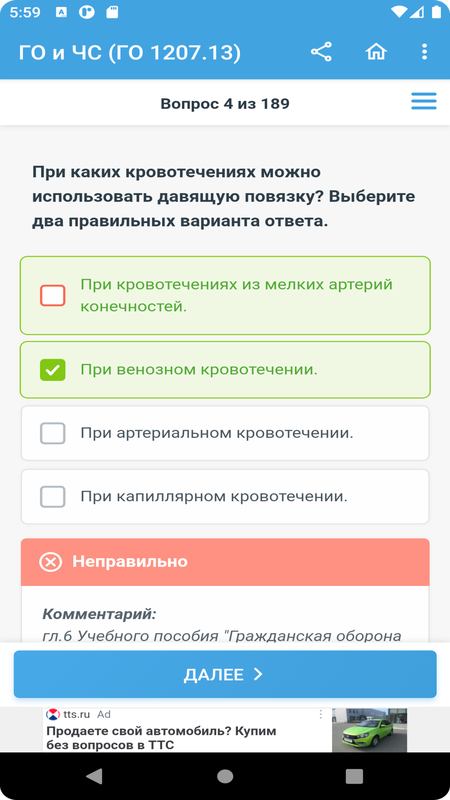Open the tts.ru car sale ad text

tap(161, 738)
